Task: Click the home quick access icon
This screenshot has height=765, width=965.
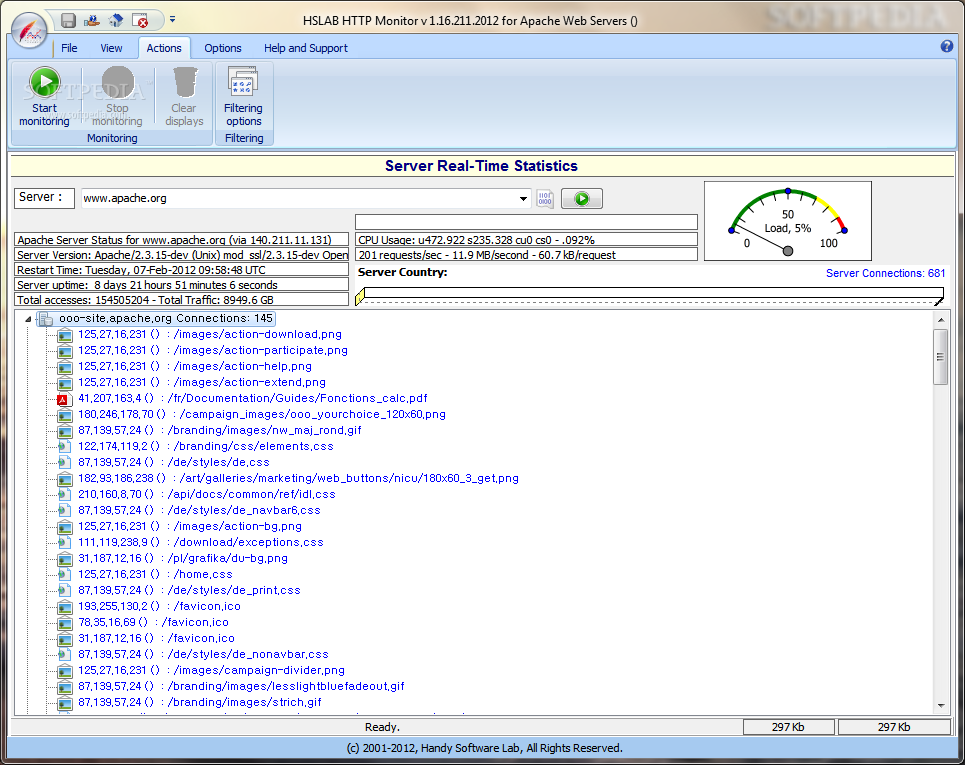Action: (116, 21)
